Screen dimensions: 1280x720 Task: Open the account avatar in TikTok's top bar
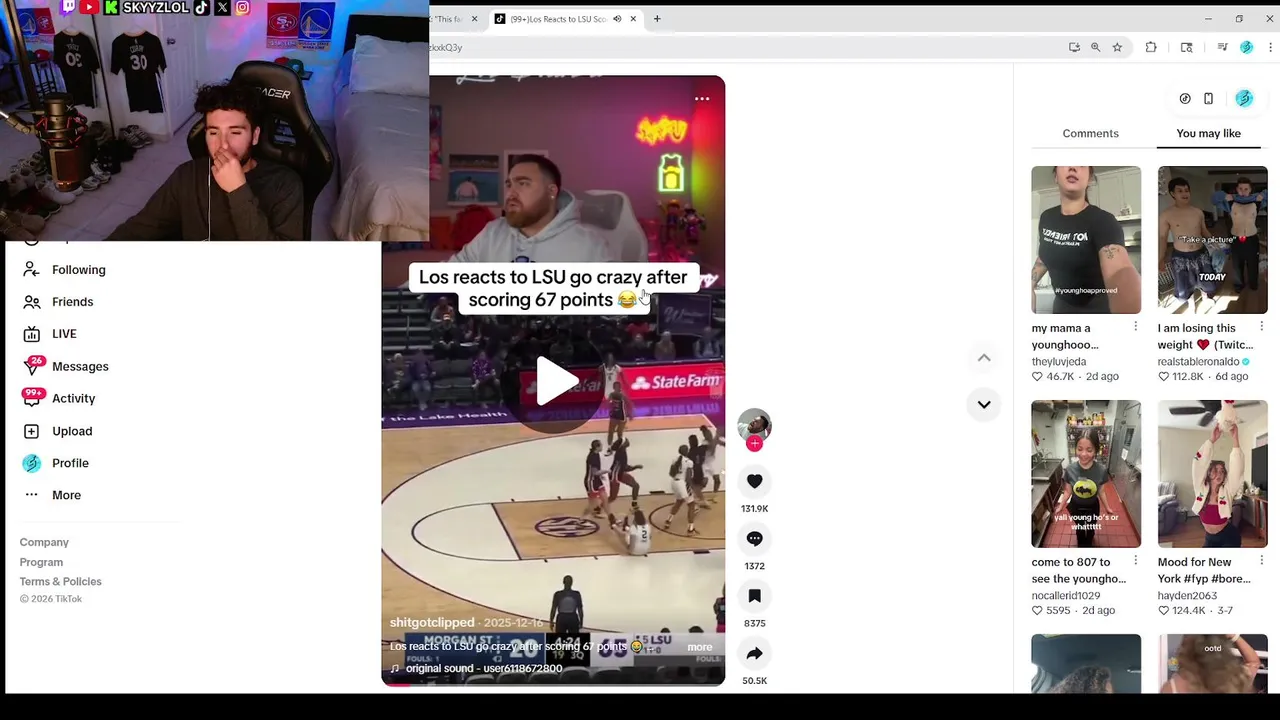click(x=1244, y=98)
